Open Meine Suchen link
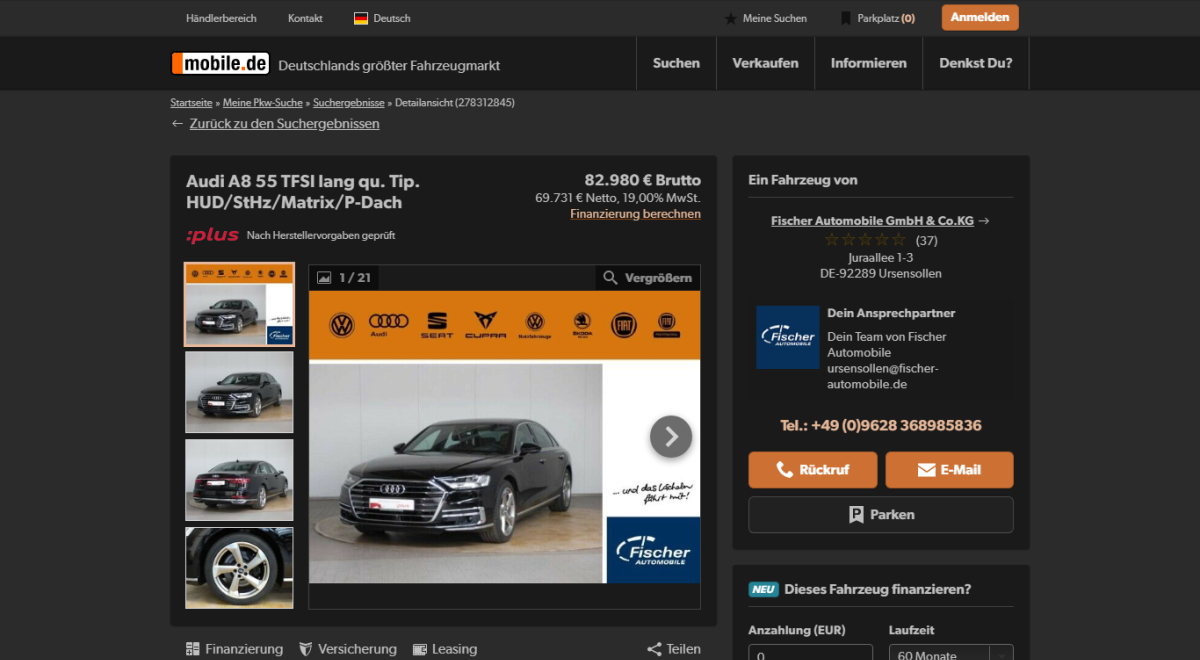Viewport: 1200px width, 660px height. 775,18
